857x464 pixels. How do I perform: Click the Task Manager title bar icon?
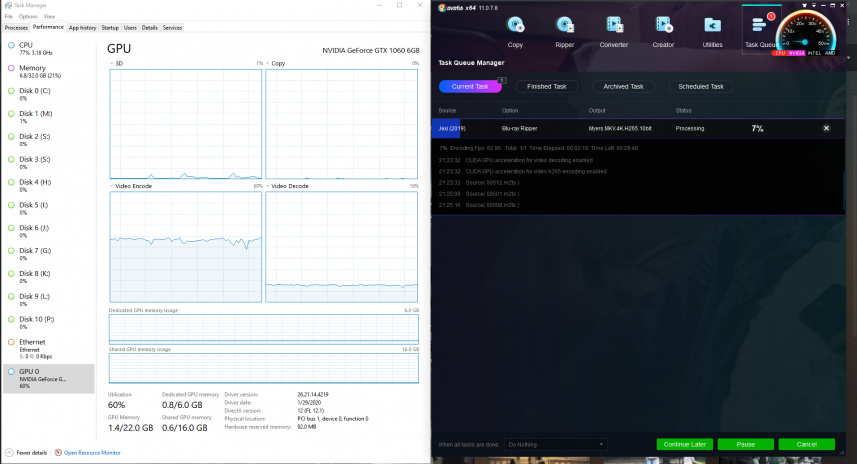click(8, 5)
